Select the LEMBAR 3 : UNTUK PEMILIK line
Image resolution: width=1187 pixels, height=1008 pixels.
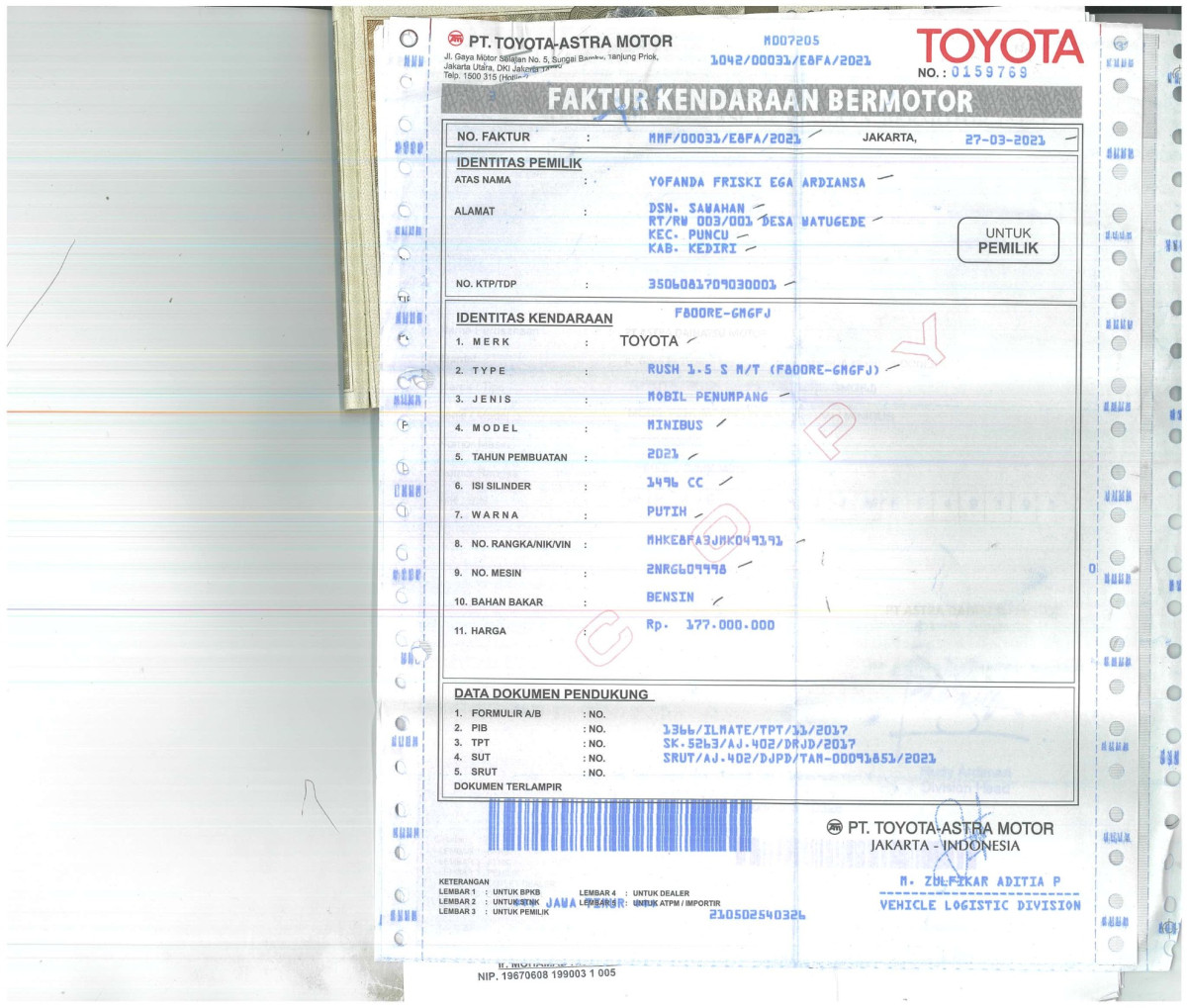494,912
